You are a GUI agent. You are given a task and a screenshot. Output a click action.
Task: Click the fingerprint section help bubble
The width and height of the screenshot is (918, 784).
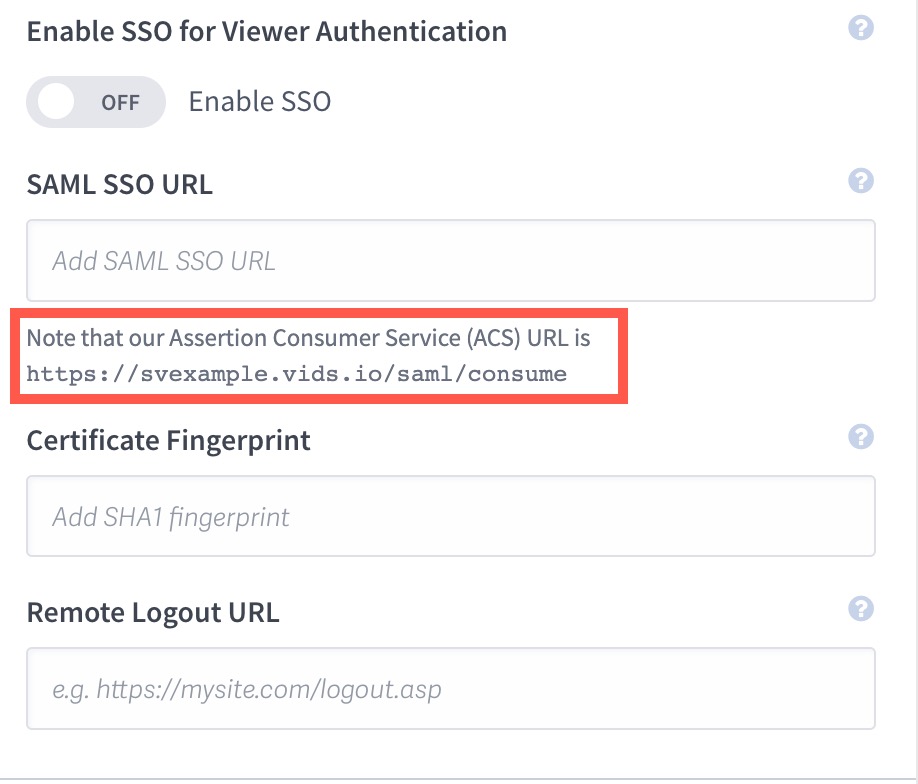pos(860,437)
